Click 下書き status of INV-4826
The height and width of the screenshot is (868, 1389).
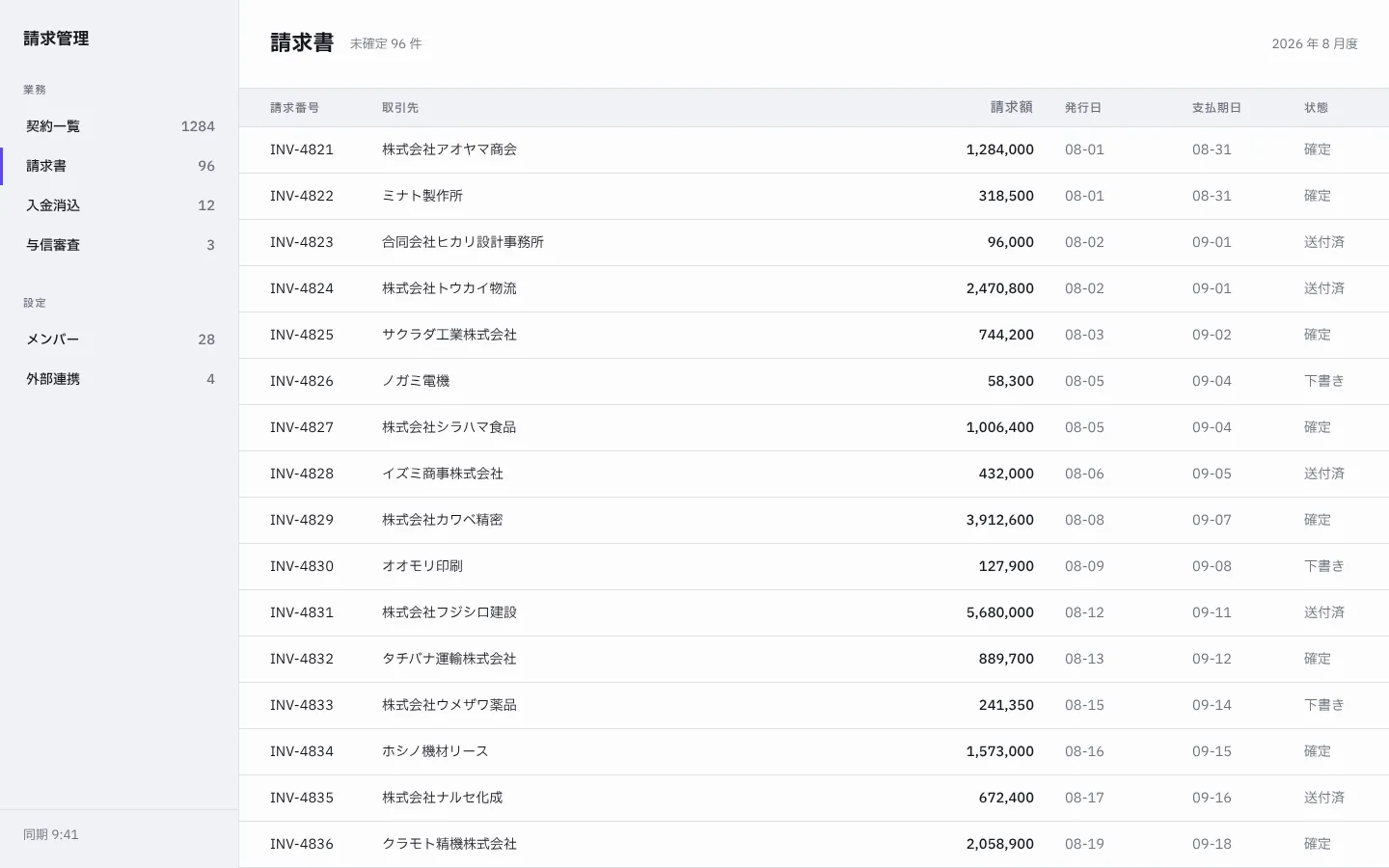1323,381
